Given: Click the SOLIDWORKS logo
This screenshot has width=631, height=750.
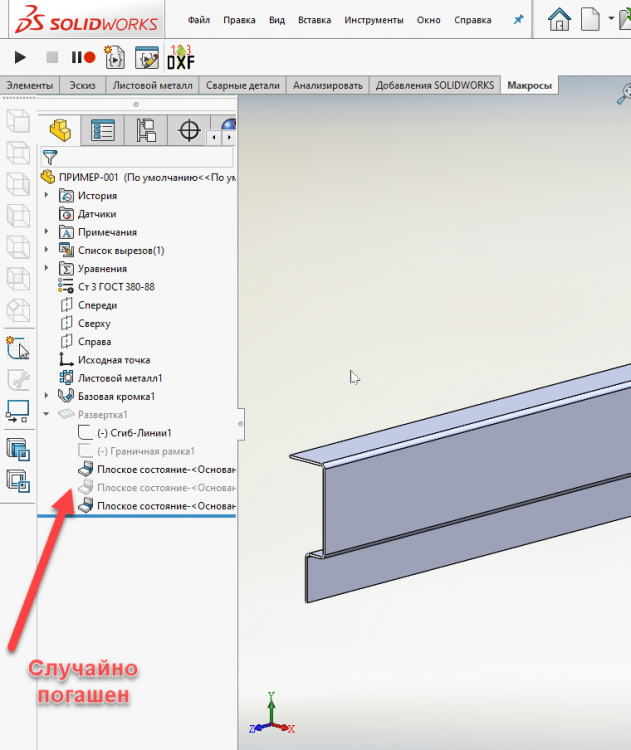Looking at the screenshot, I should 86,20.
